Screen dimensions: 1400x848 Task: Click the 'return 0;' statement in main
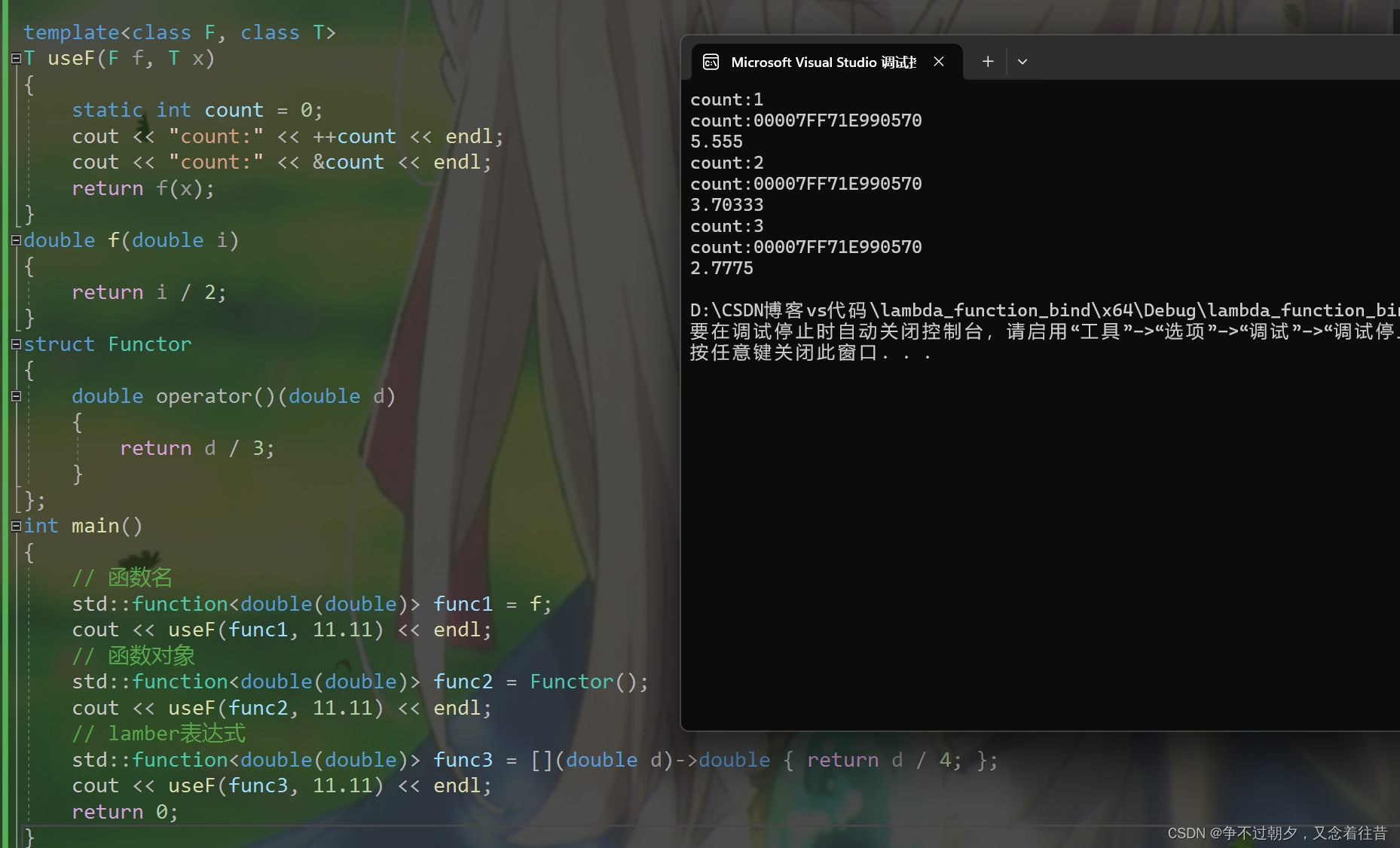pyautogui.click(x=125, y=812)
